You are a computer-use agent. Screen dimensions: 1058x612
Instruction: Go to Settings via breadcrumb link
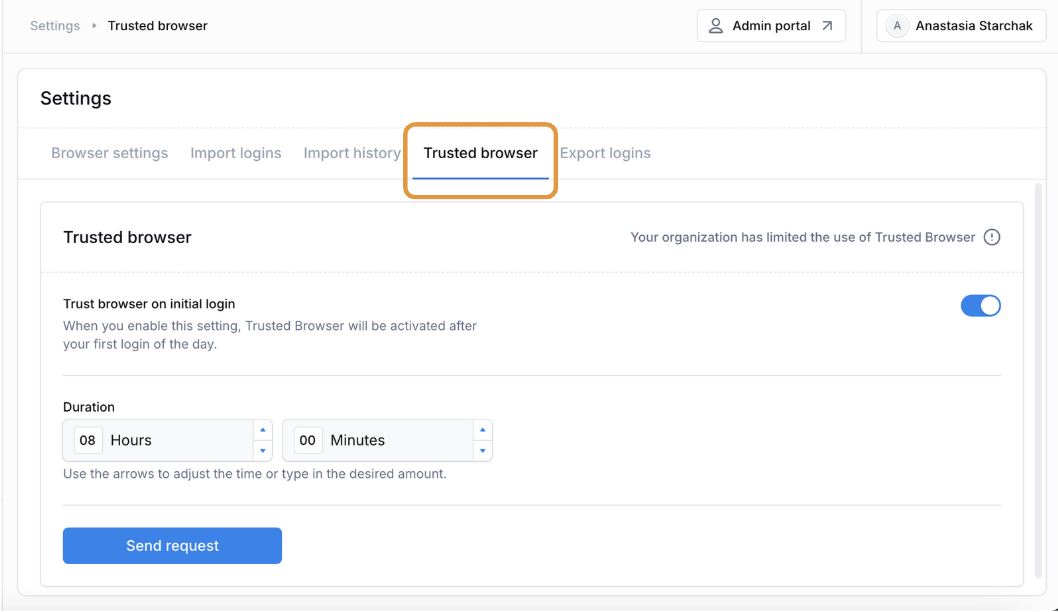pyautogui.click(x=55, y=26)
